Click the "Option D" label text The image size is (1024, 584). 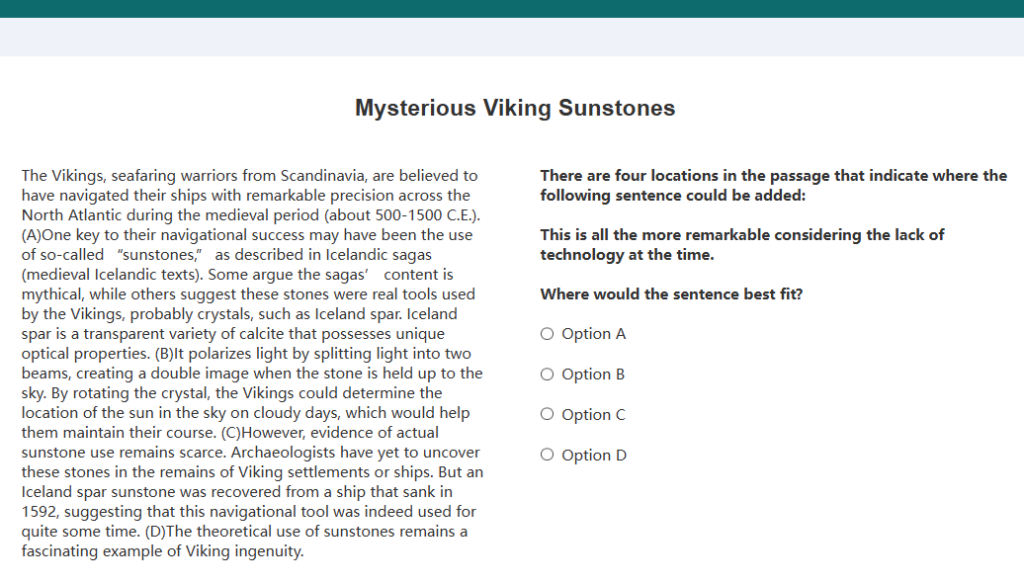click(x=594, y=455)
